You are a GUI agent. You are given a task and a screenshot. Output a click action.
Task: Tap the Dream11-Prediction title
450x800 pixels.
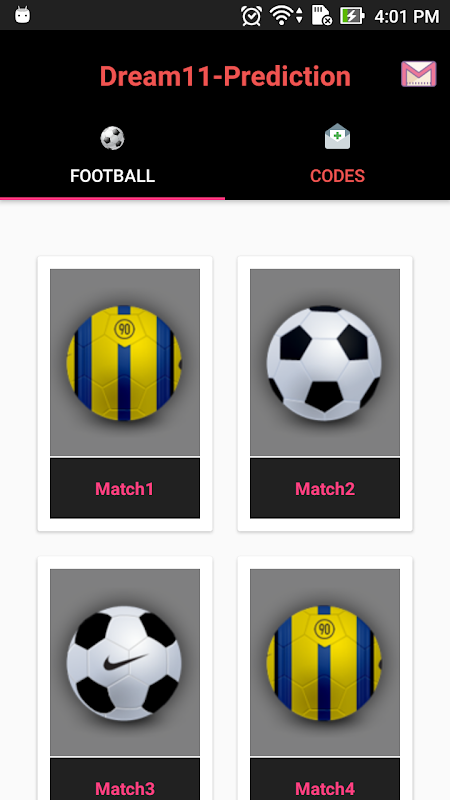pyautogui.click(x=225, y=77)
